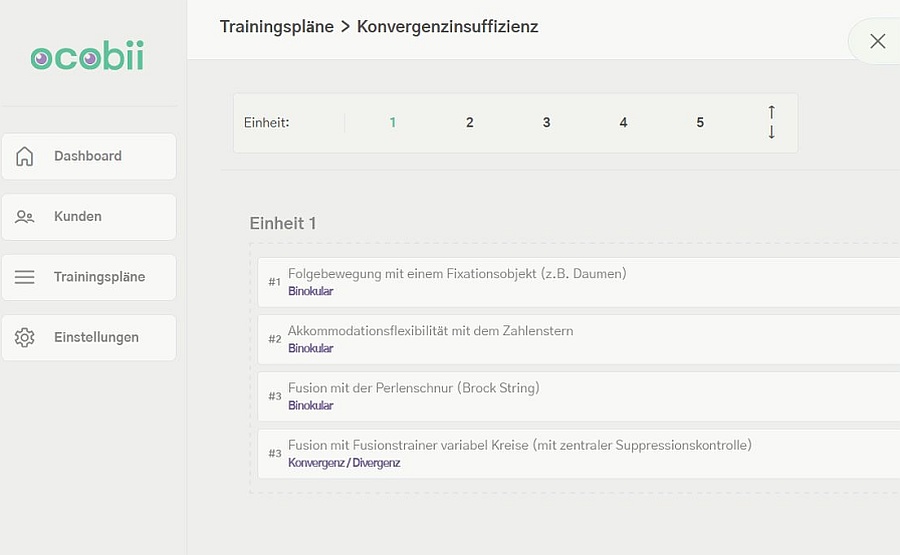Go to Einheit 4

tap(623, 123)
